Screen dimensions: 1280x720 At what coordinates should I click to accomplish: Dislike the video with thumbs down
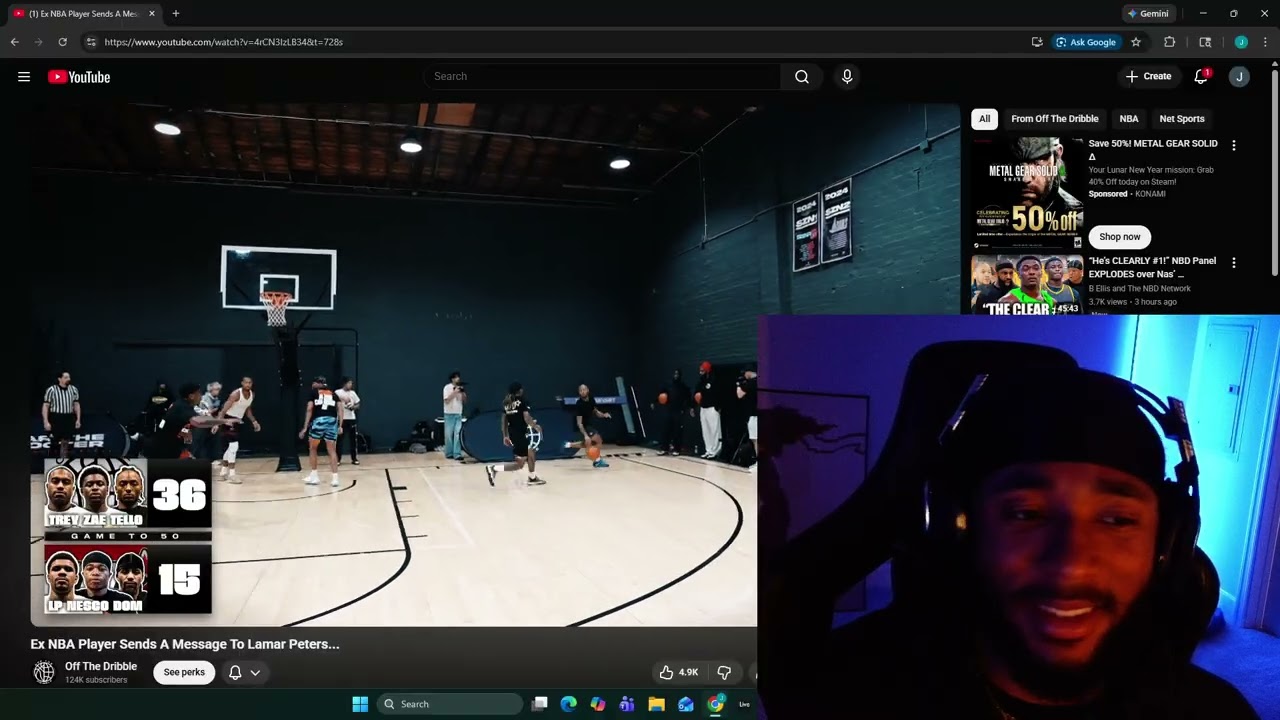click(x=725, y=672)
